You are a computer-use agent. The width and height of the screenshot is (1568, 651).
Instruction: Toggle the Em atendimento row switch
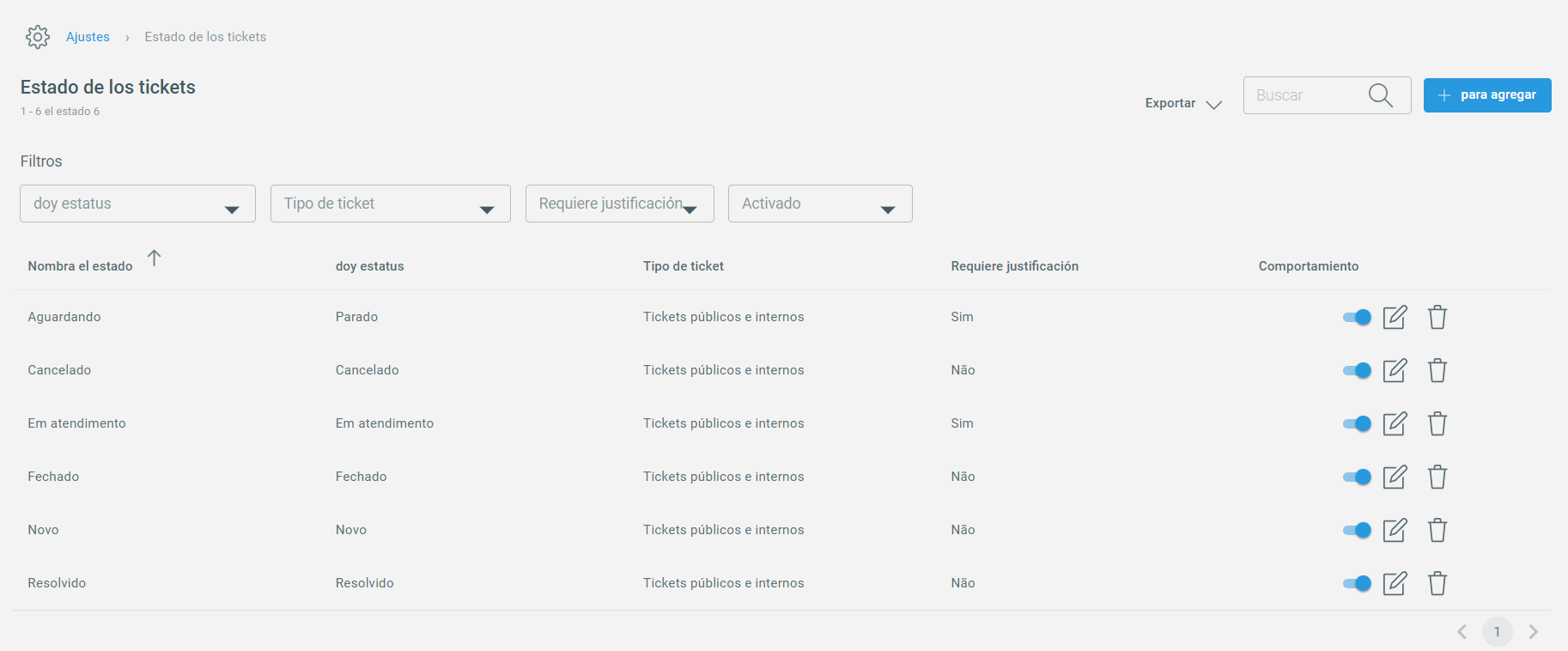tap(1357, 424)
